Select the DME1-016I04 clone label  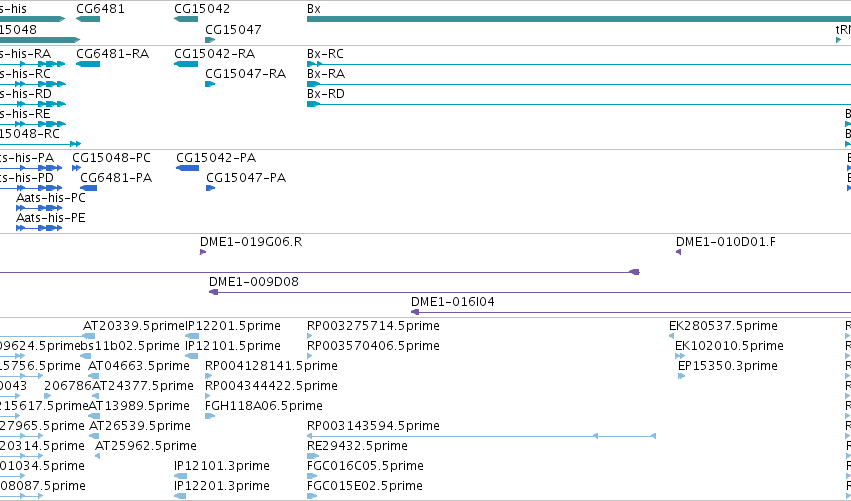point(453,302)
